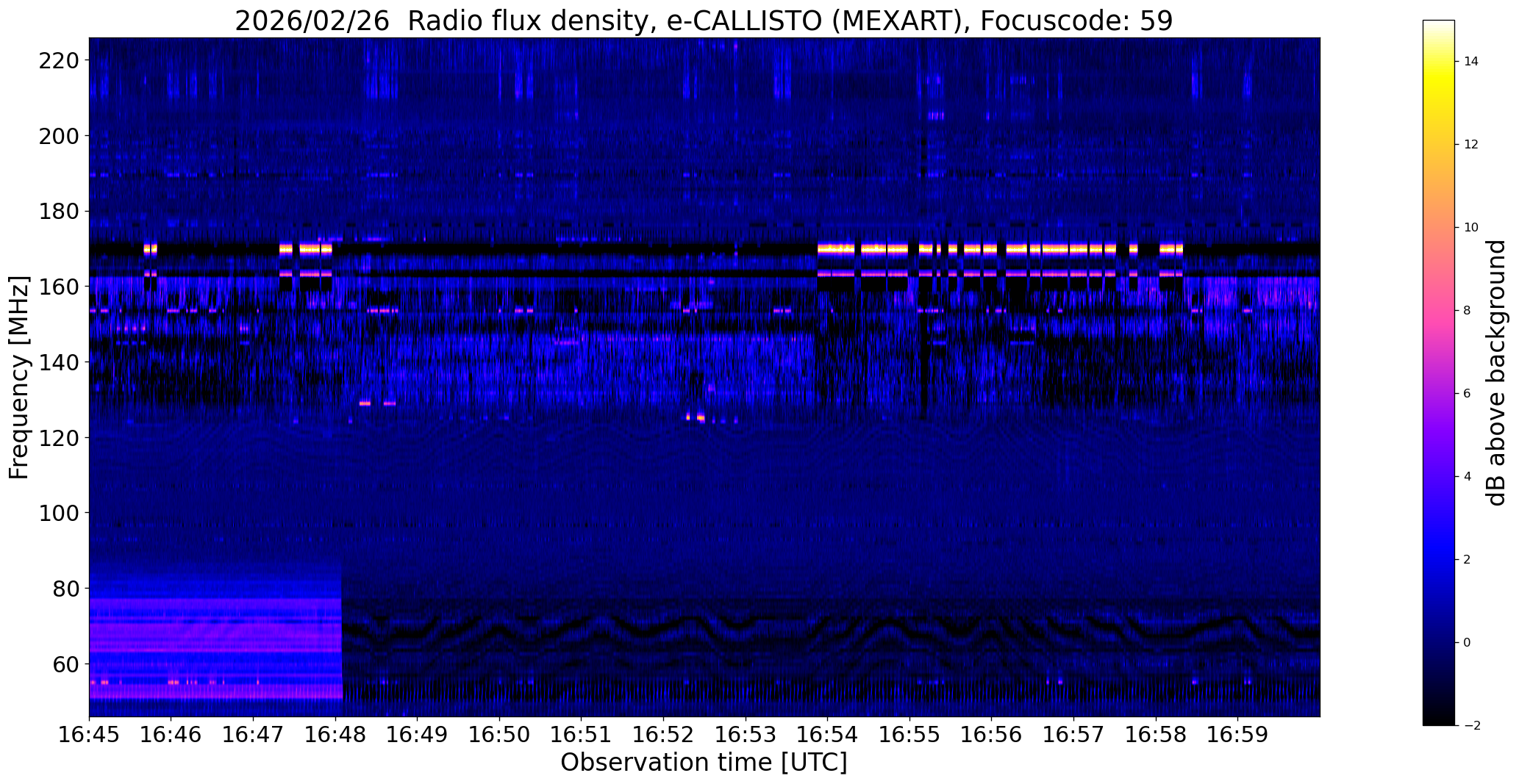Click the 16:57 time tick label
The height and width of the screenshot is (784, 1519).
(1074, 735)
